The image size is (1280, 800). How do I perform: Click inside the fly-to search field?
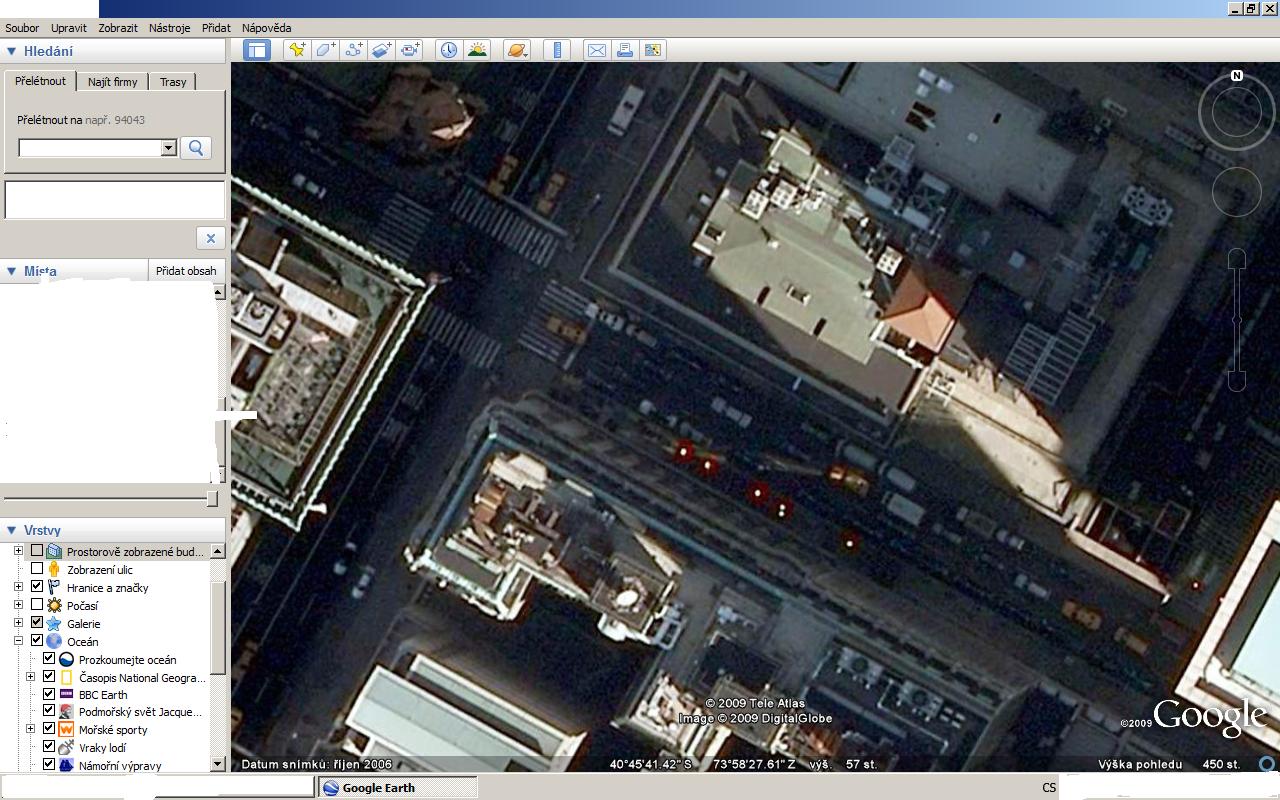90,148
